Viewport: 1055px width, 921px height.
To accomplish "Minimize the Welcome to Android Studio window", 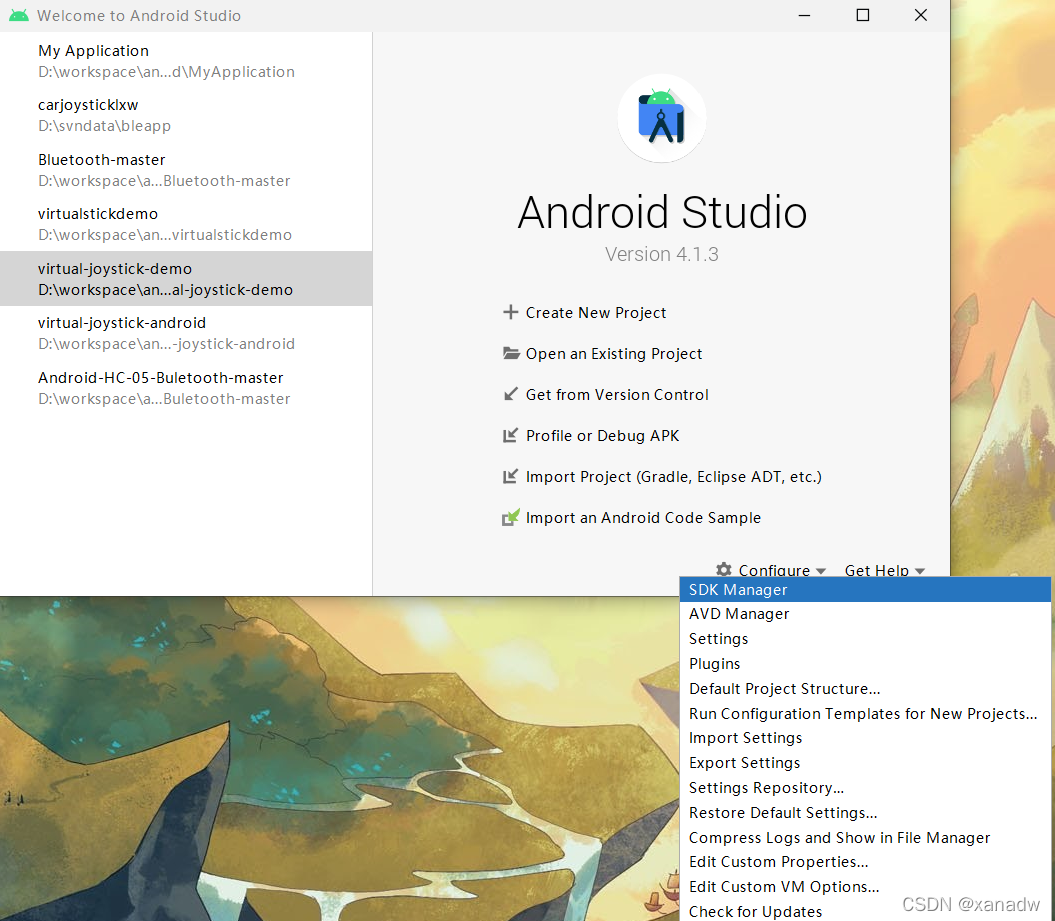I will coord(804,15).
